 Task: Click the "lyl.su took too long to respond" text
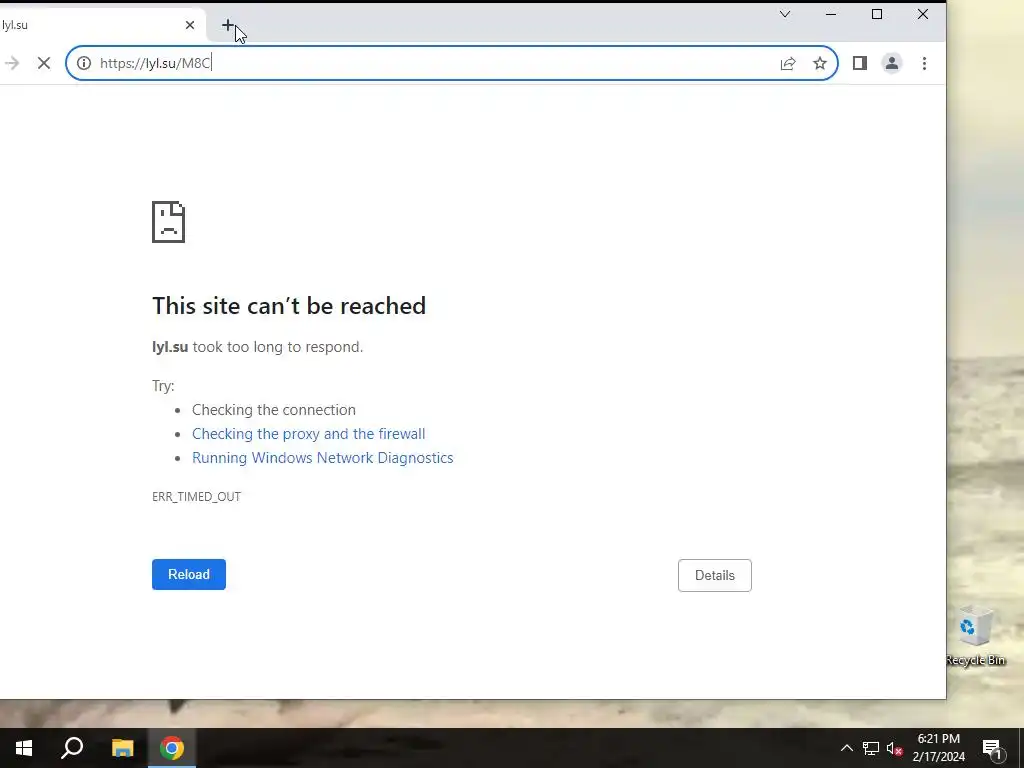(257, 347)
